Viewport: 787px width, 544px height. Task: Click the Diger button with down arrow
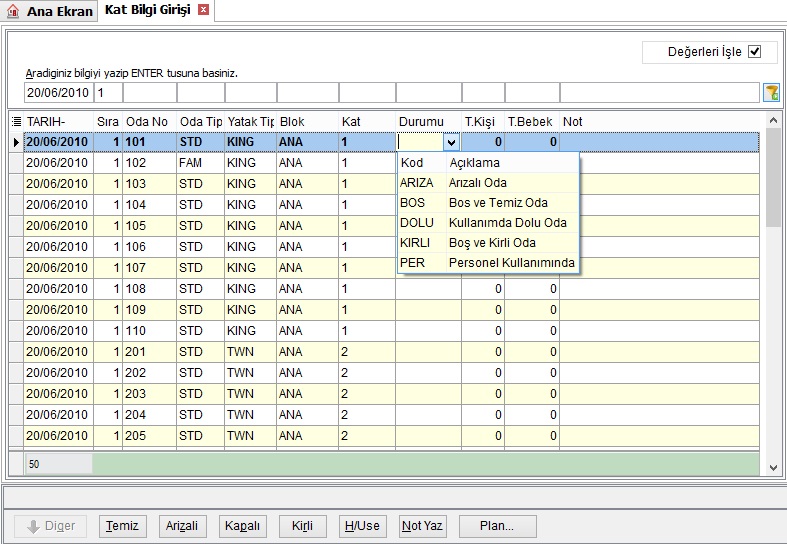tap(50, 526)
